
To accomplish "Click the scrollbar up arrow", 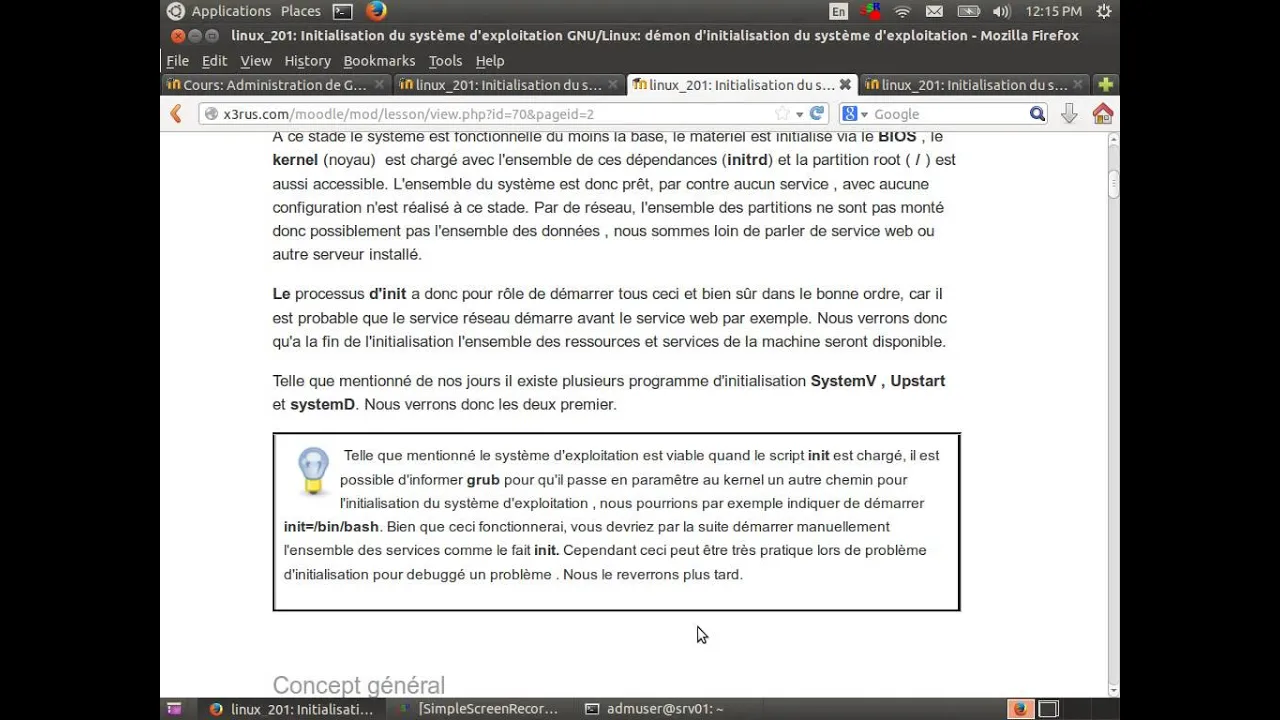I will pos(1113,141).
